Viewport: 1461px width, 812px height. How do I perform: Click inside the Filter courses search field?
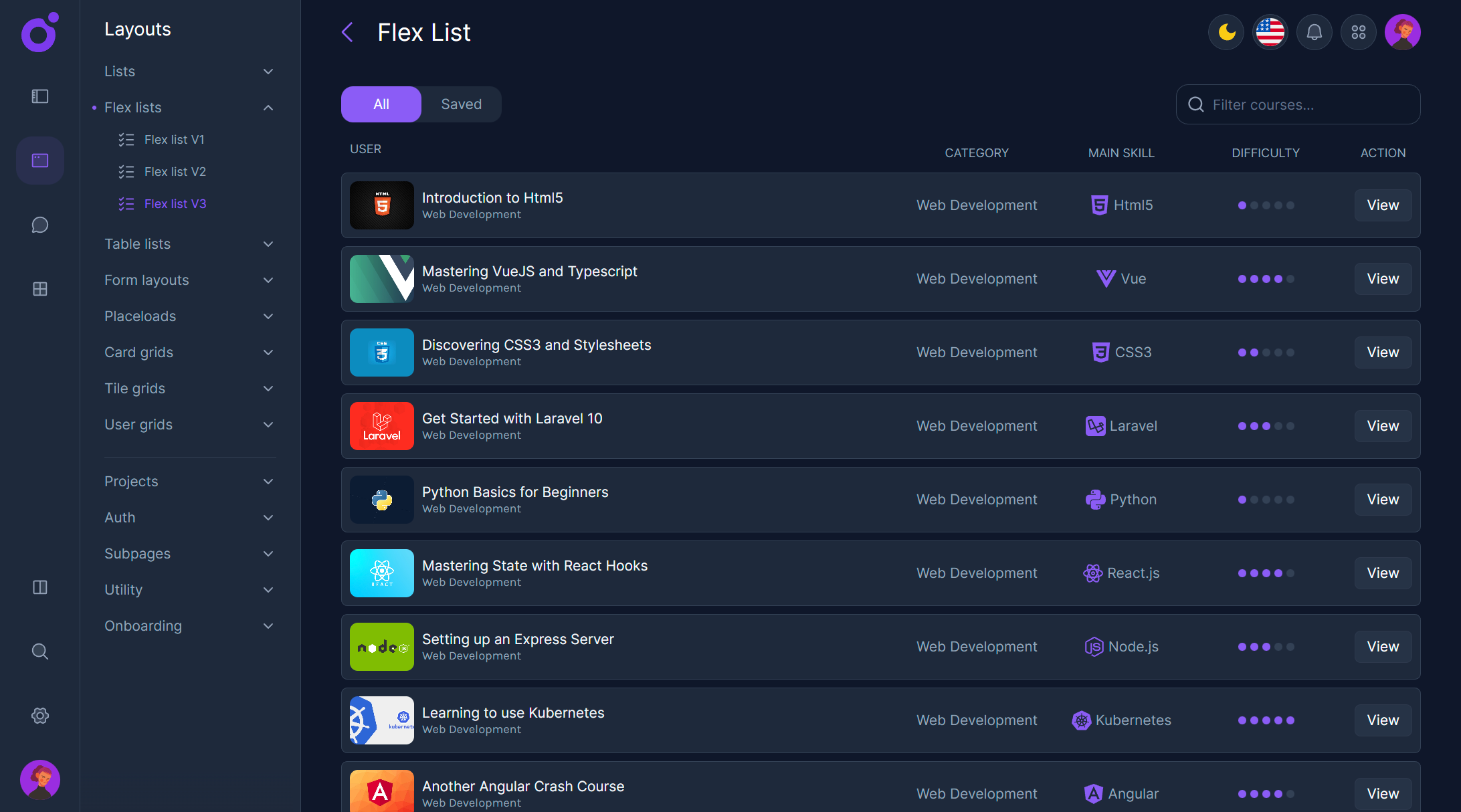[1308, 105]
